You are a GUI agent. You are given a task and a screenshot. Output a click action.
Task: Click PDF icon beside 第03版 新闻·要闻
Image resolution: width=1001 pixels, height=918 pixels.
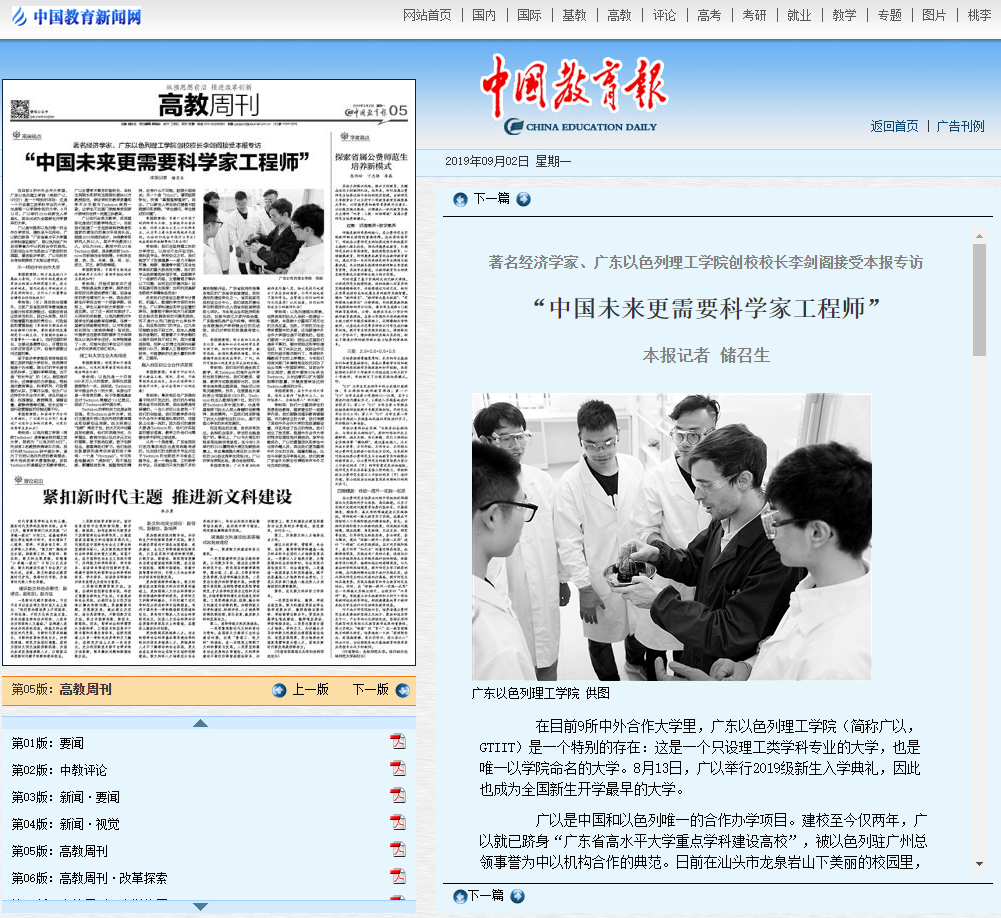[x=397, y=796]
